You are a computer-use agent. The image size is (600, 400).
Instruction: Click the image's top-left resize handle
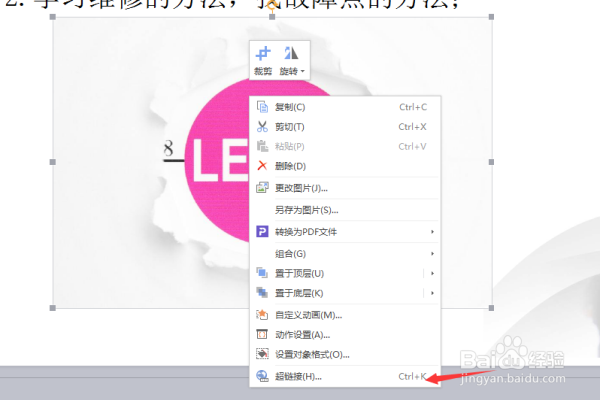pyautogui.click(x=53, y=17)
